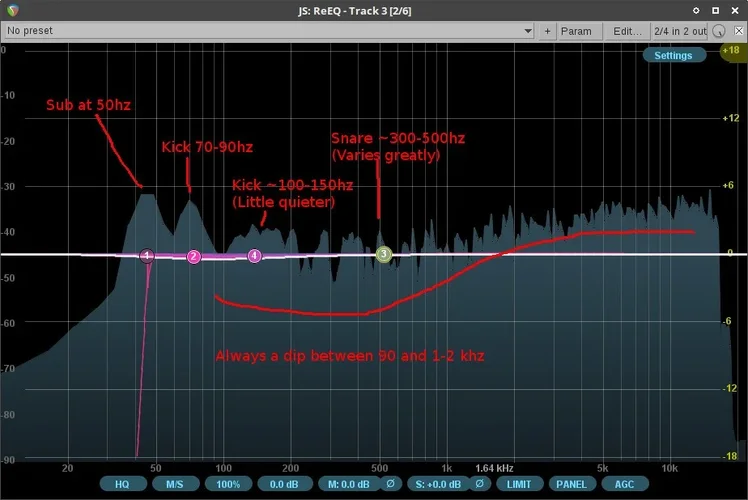The image size is (748, 500).
Task: Click the M: 0.0 dB mid gain
Action: coord(349,484)
